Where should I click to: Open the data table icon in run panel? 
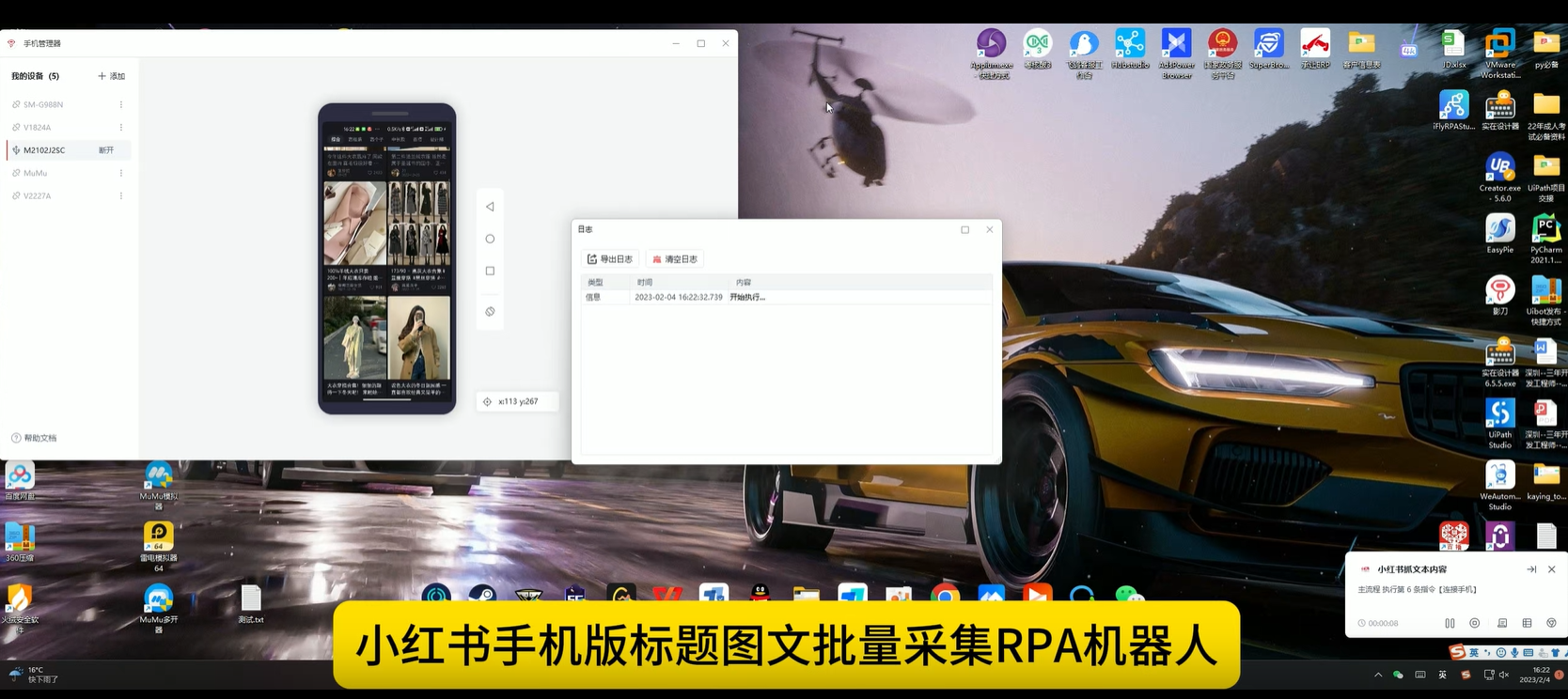click(x=1527, y=623)
